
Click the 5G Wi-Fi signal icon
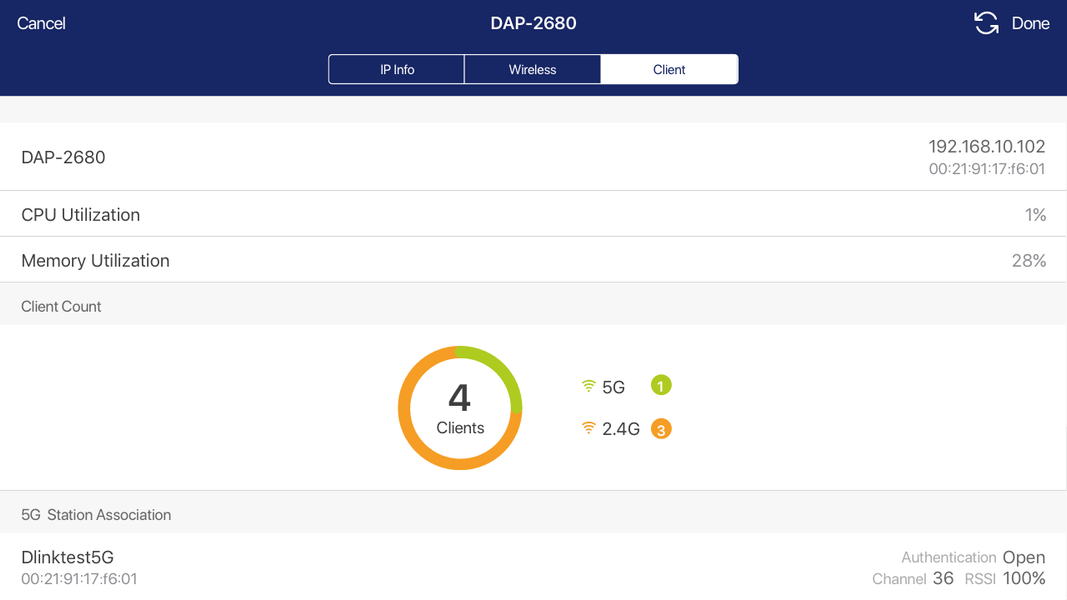coord(588,386)
